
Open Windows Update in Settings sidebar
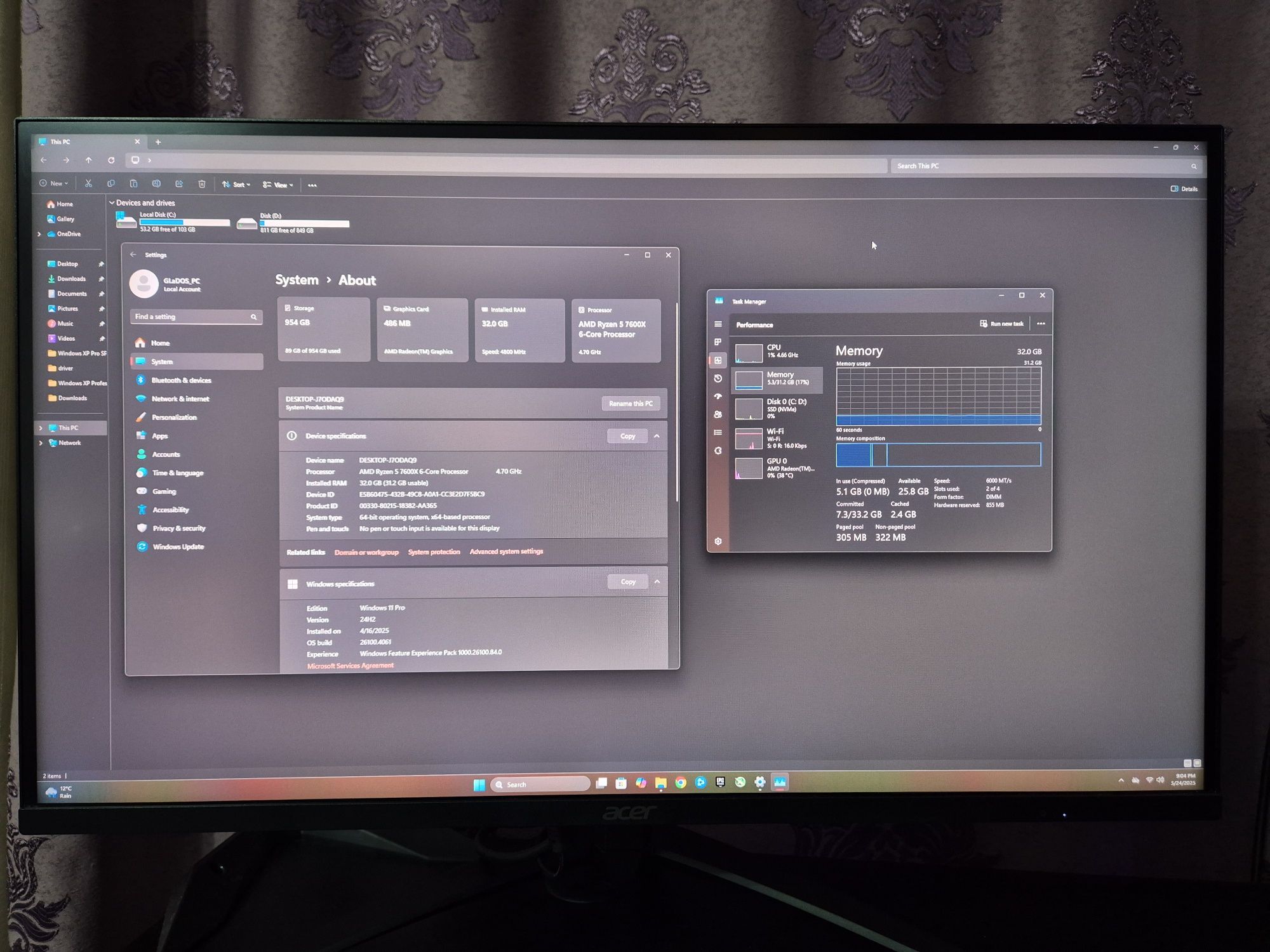pyautogui.click(x=197, y=546)
